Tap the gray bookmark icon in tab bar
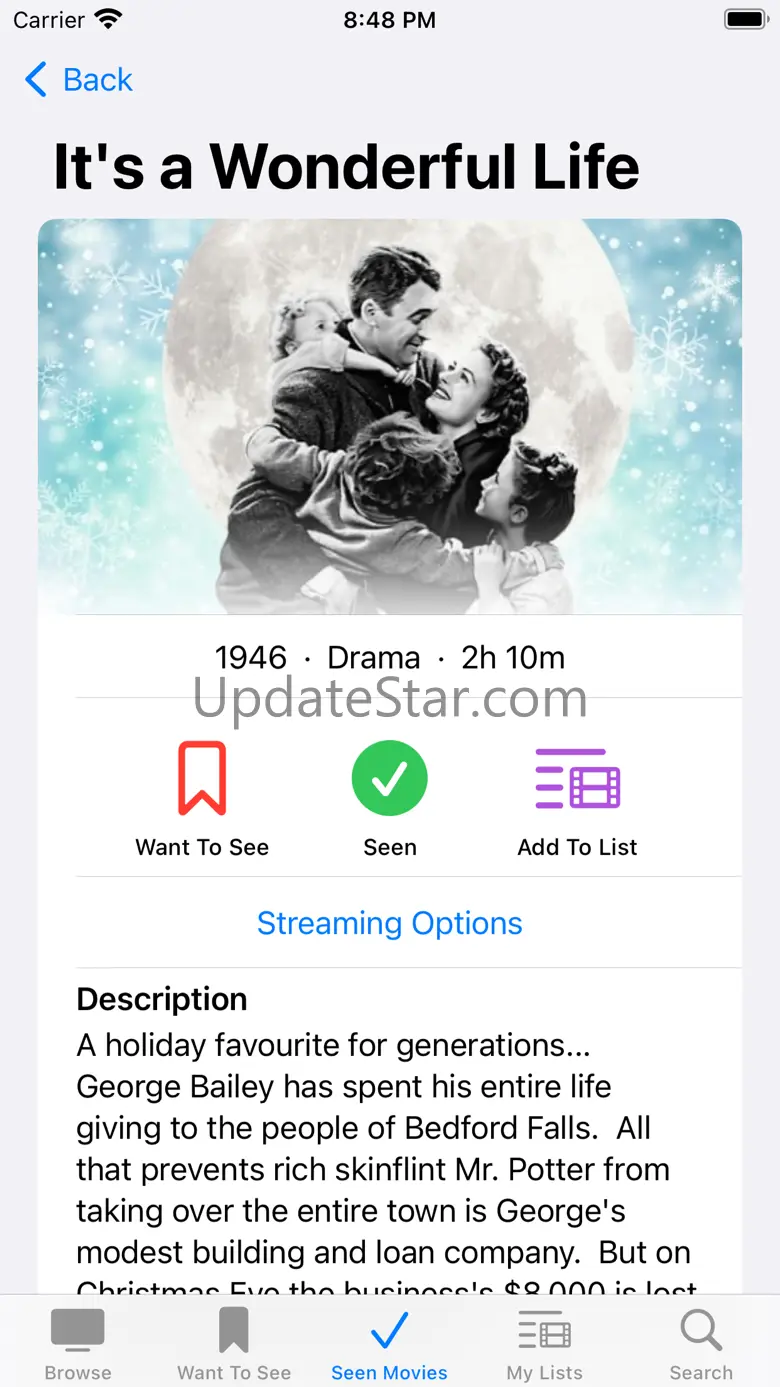The width and height of the screenshot is (780, 1387). click(x=234, y=1331)
